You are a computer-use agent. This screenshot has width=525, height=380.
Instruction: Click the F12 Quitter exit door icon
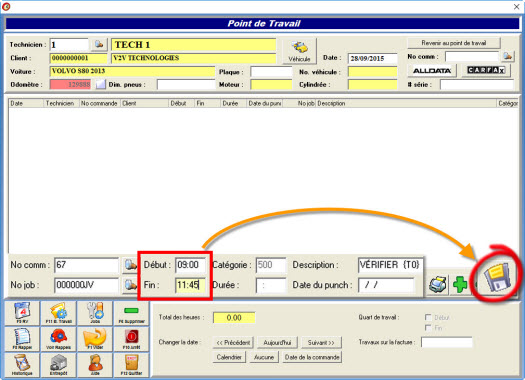[131, 365]
